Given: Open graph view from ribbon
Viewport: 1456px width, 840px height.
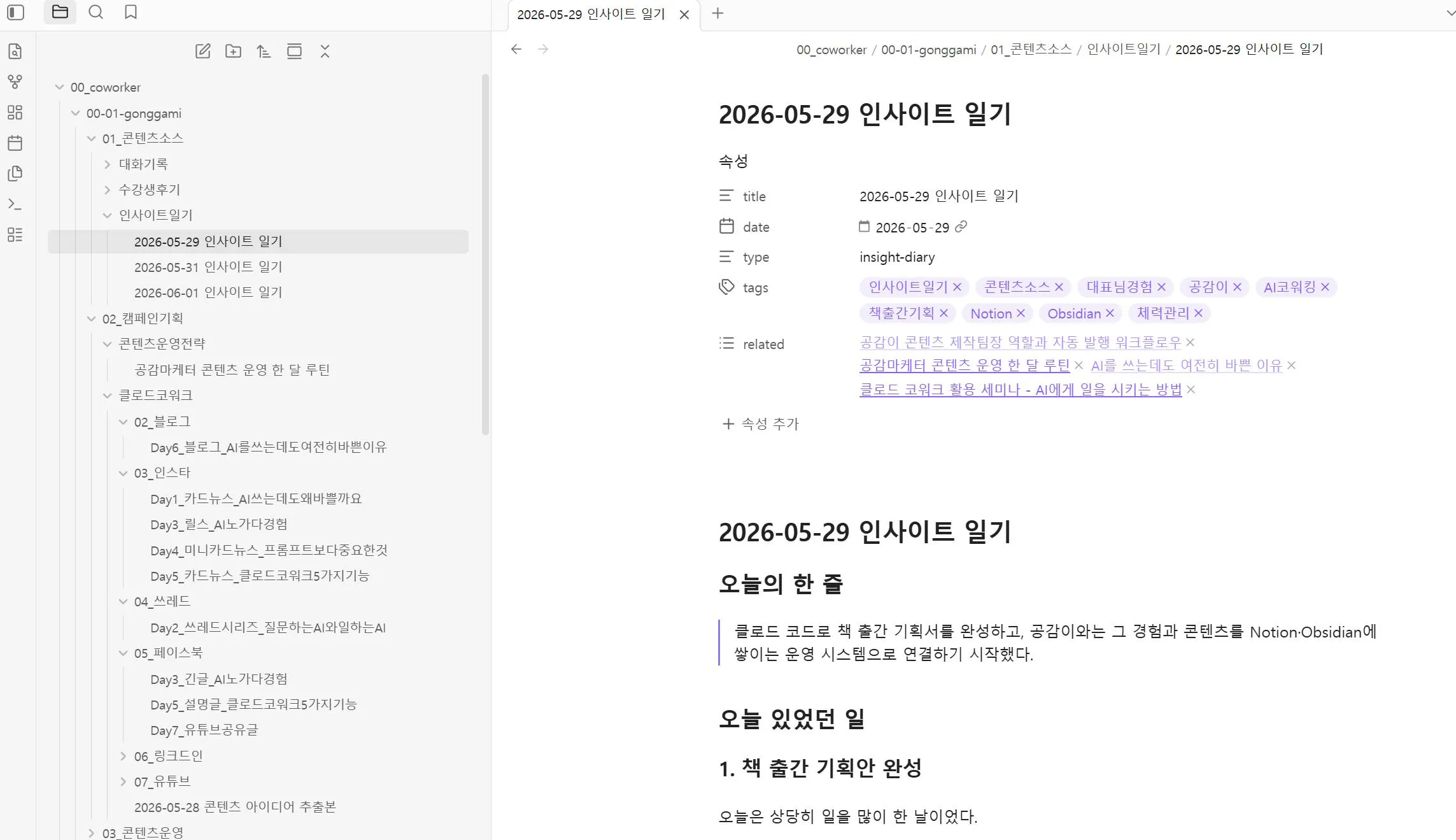Looking at the screenshot, I should [15, 82].
